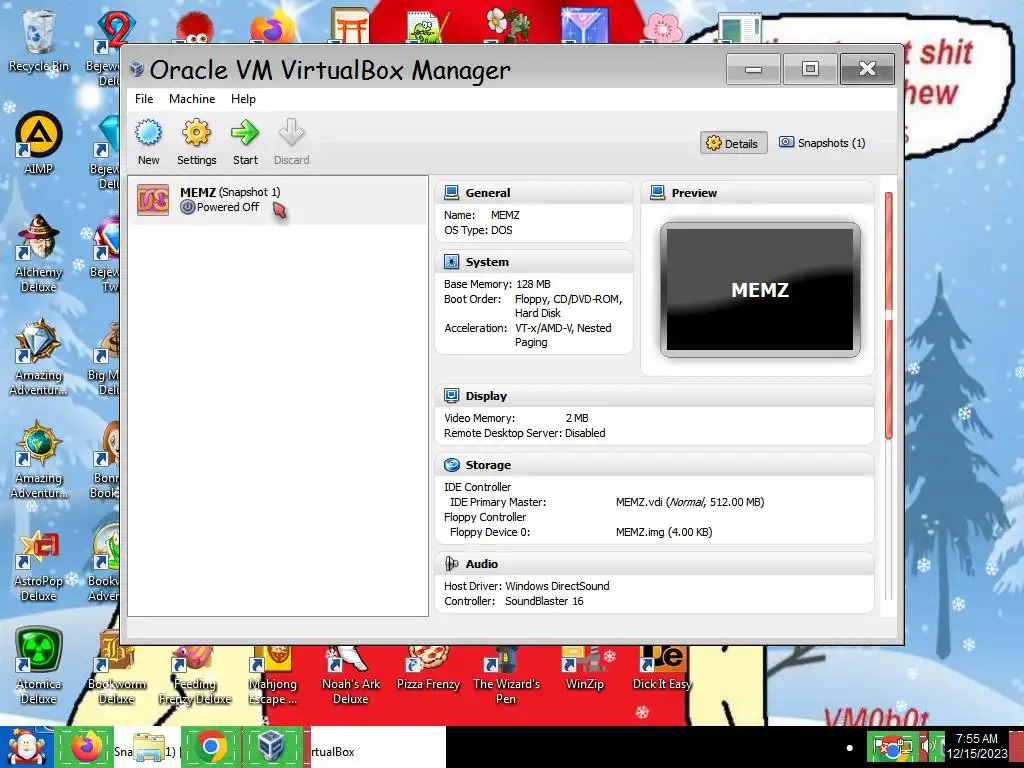Open the AstroPop Deluxe desktop shortcut
This screenshot has height=768, width=1024.
38,565
